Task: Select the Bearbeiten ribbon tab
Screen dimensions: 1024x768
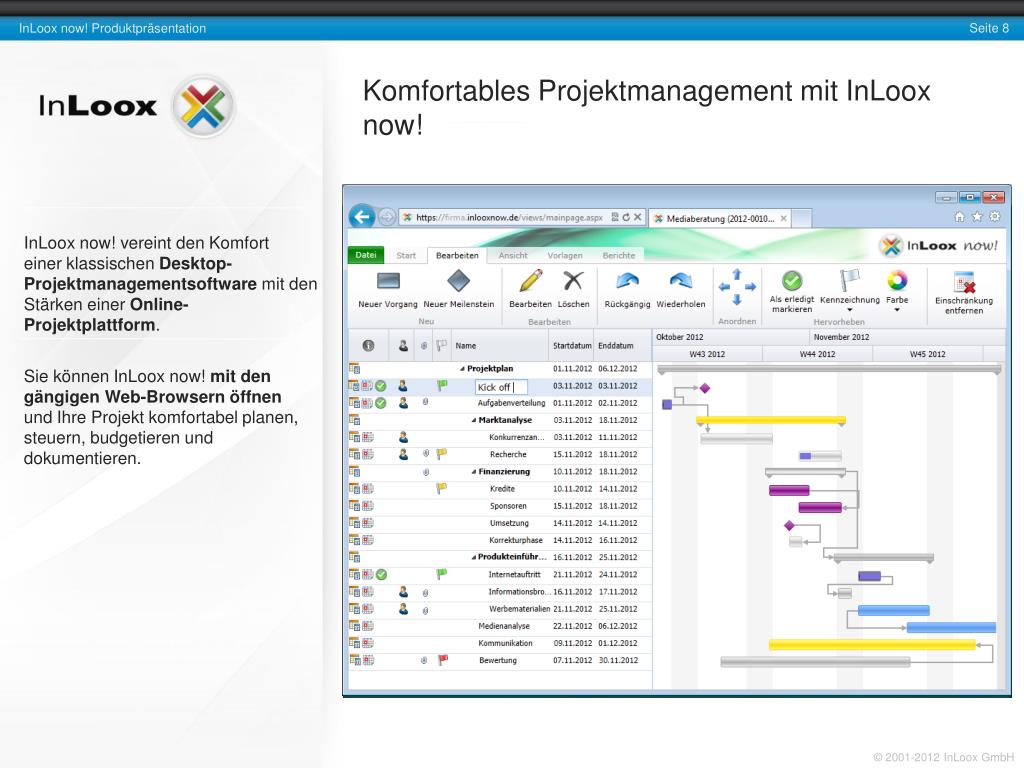Action: pyautogui.click(x=457, y=255)
